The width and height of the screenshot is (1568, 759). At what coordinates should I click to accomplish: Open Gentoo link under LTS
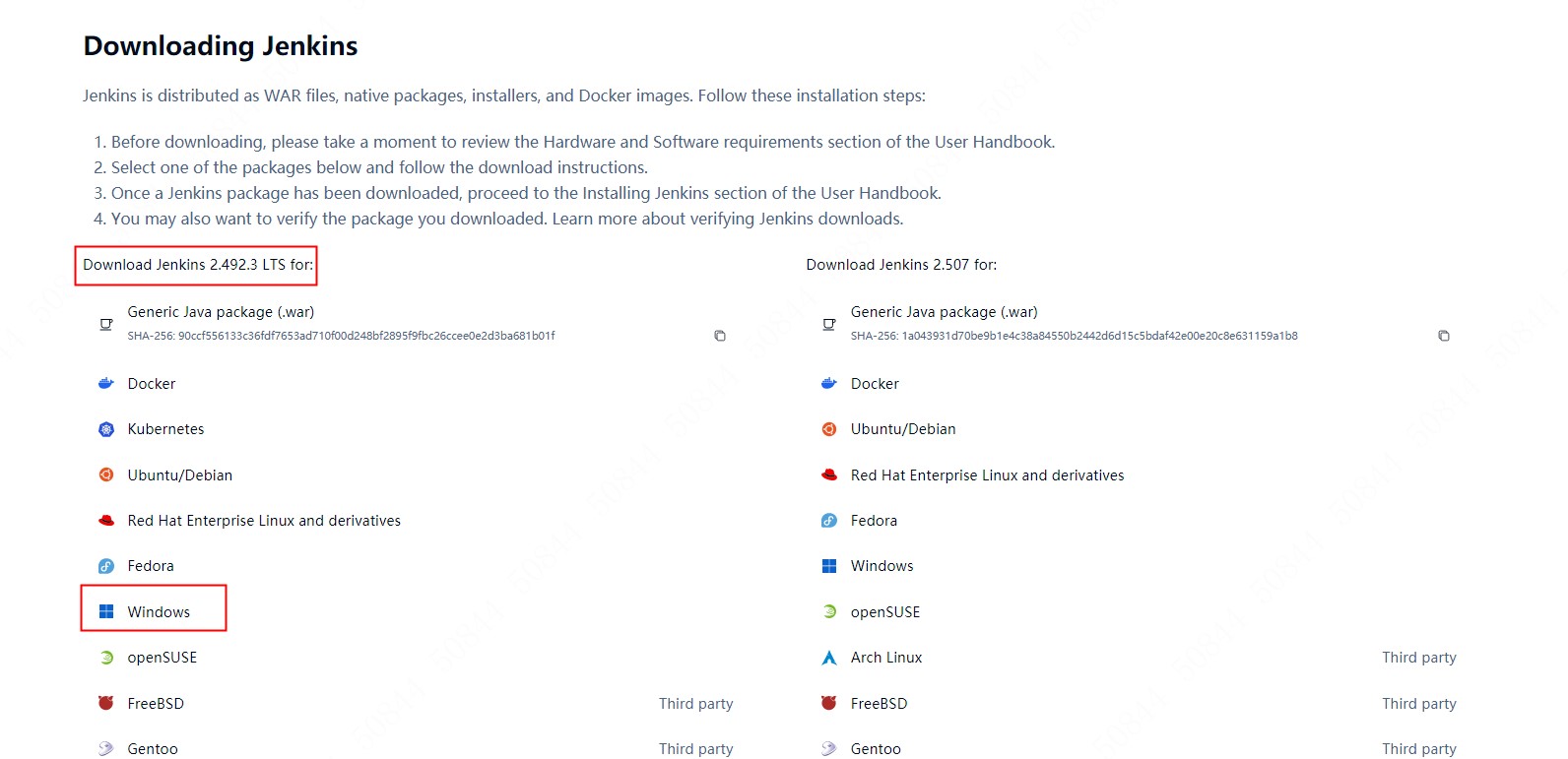click(153, 749)
